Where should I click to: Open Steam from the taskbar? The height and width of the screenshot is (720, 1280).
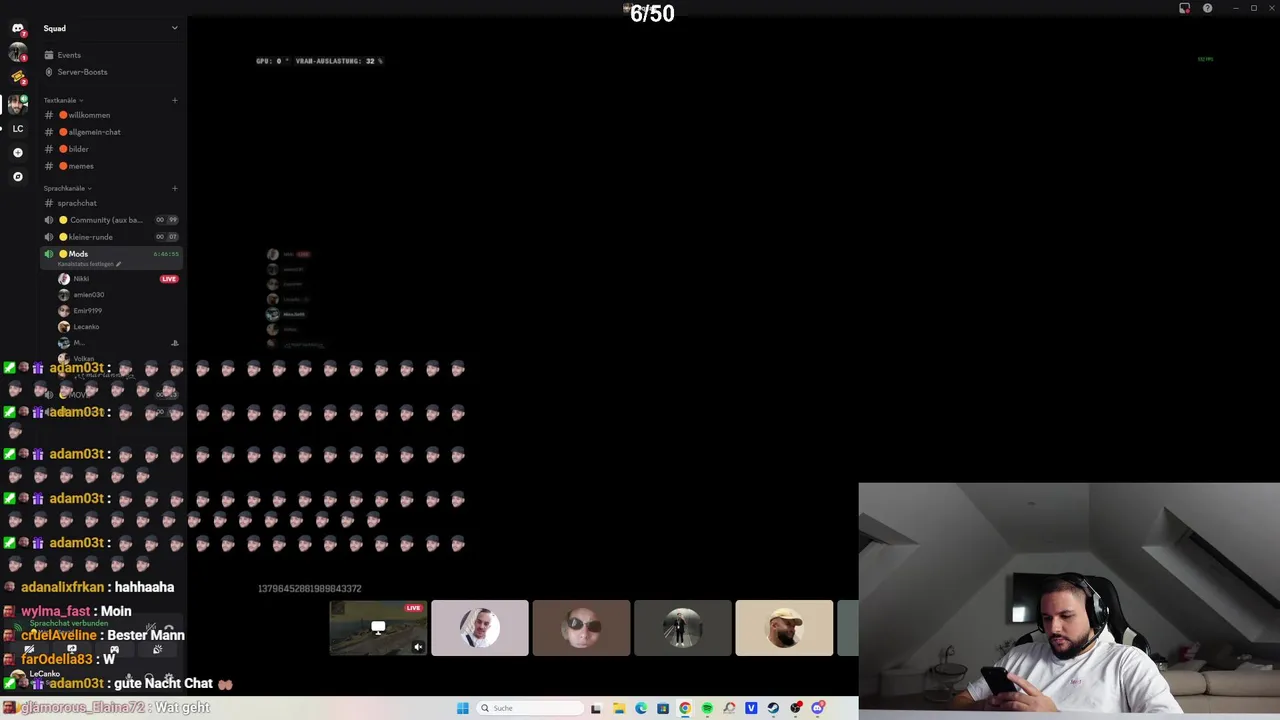[773, 708]
